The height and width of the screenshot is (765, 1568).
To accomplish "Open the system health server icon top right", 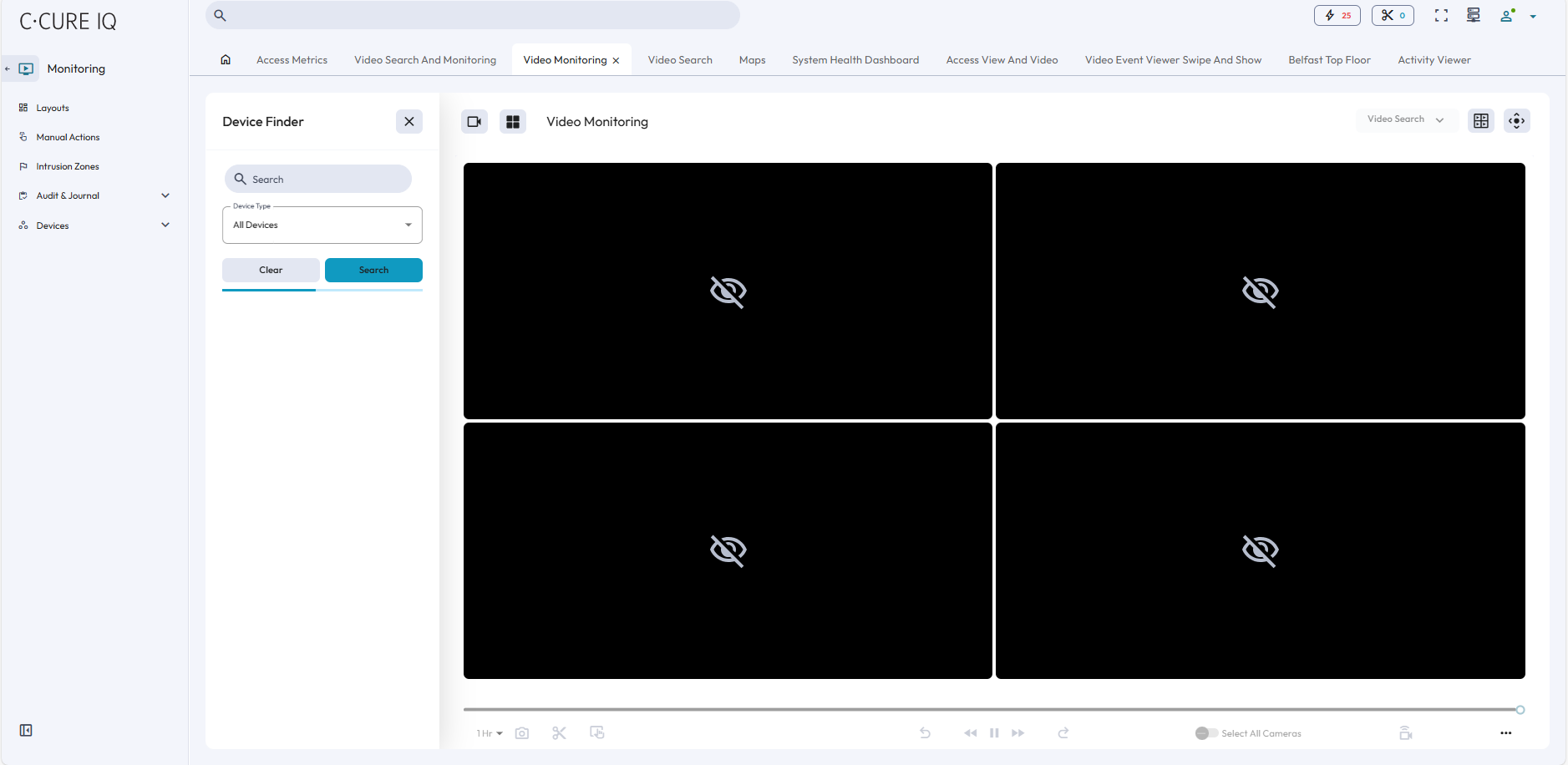I will (1473, 15).
